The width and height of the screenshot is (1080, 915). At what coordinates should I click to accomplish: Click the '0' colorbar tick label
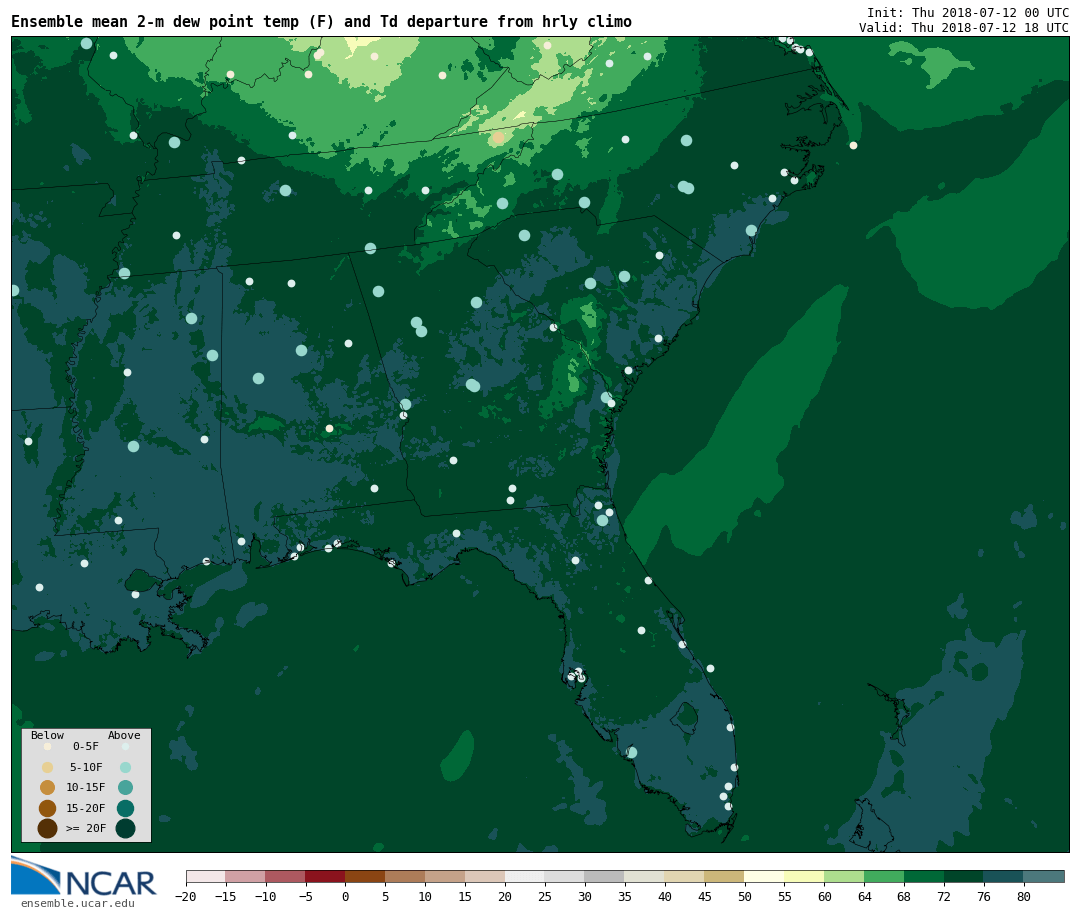point(346,896)
